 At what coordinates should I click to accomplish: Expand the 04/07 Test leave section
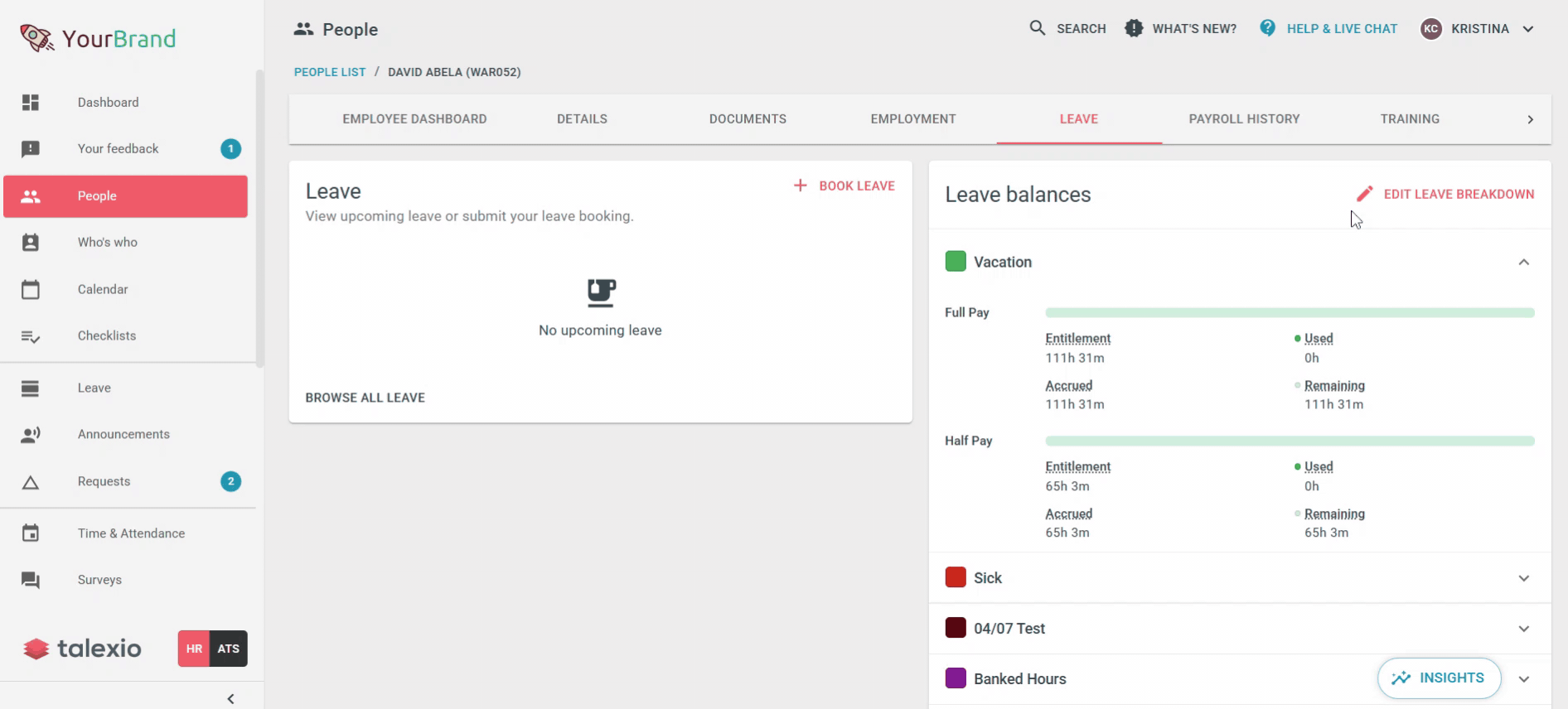coord(1524,629)
